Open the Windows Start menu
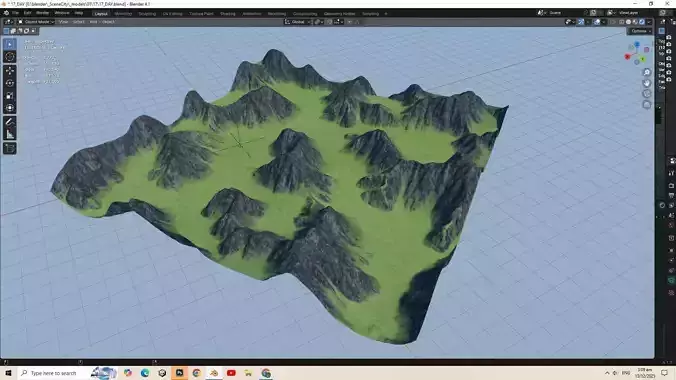This screenshot has width=676, height=380. [8, 373]
